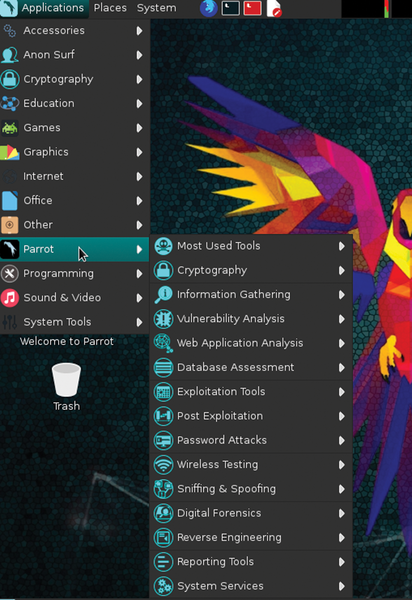The height and width of the screenshot is (600, 412).
Task: Click the Other category icon
Action: click(10, 225)
